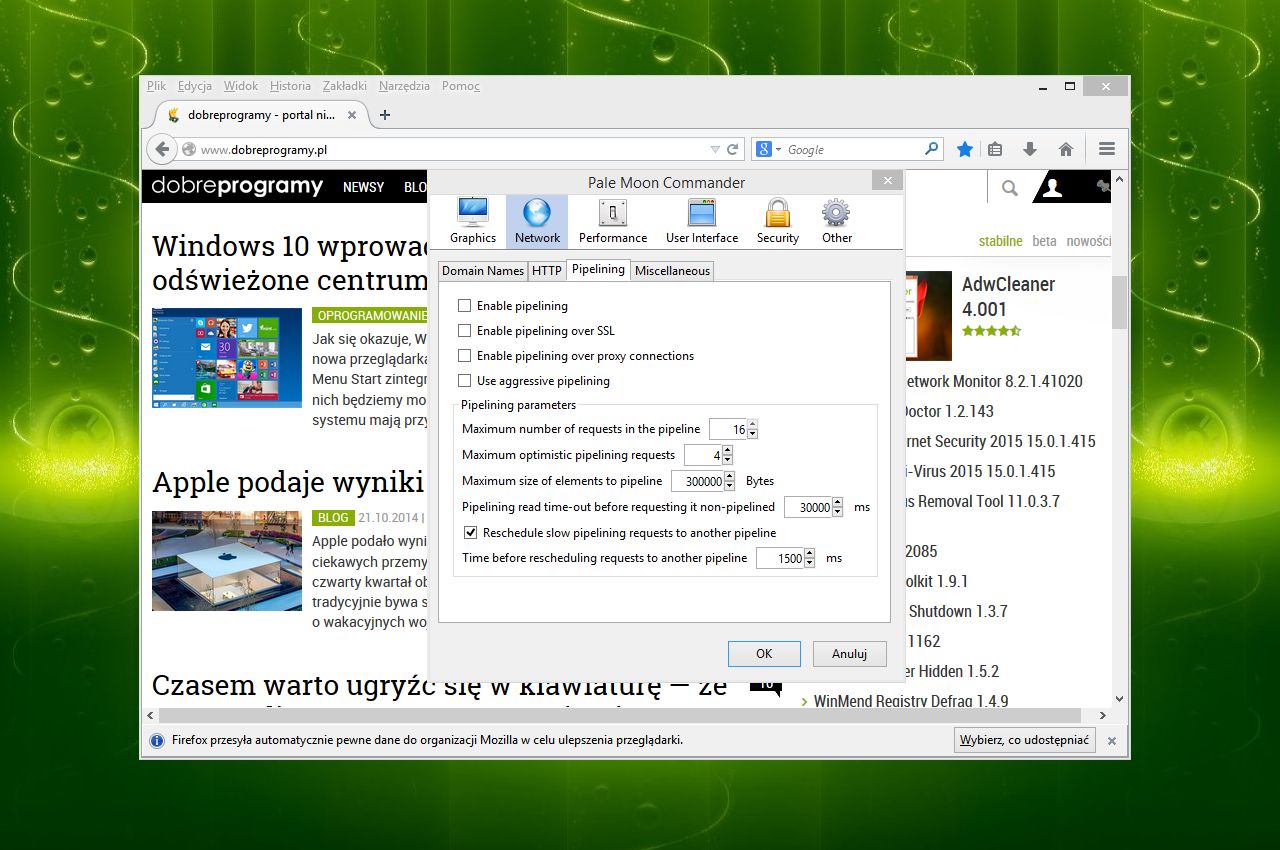Click the max requests in pipeline field
1280x850 pixels.
pos(728,429)
